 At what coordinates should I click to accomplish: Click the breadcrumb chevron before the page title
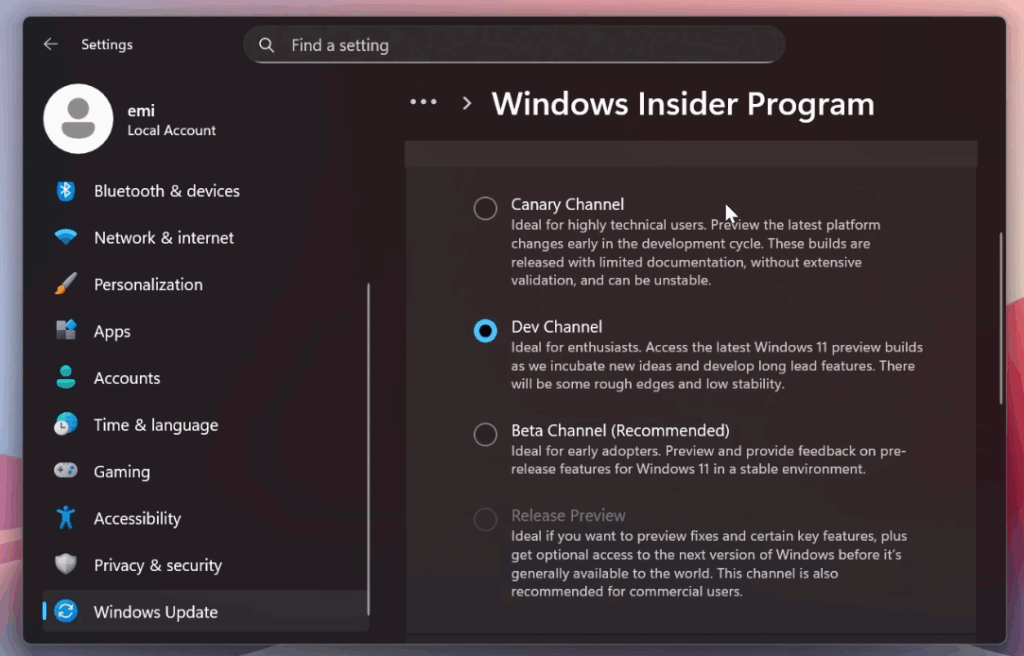tap(466, 103)
